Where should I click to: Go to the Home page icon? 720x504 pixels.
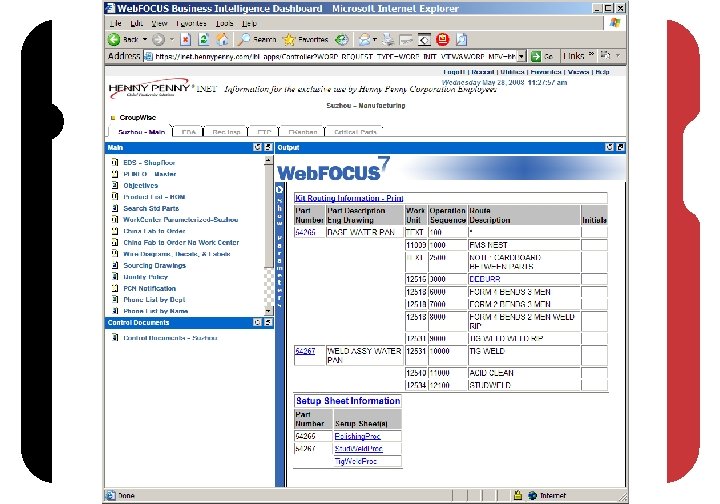[x=223, y=40]
